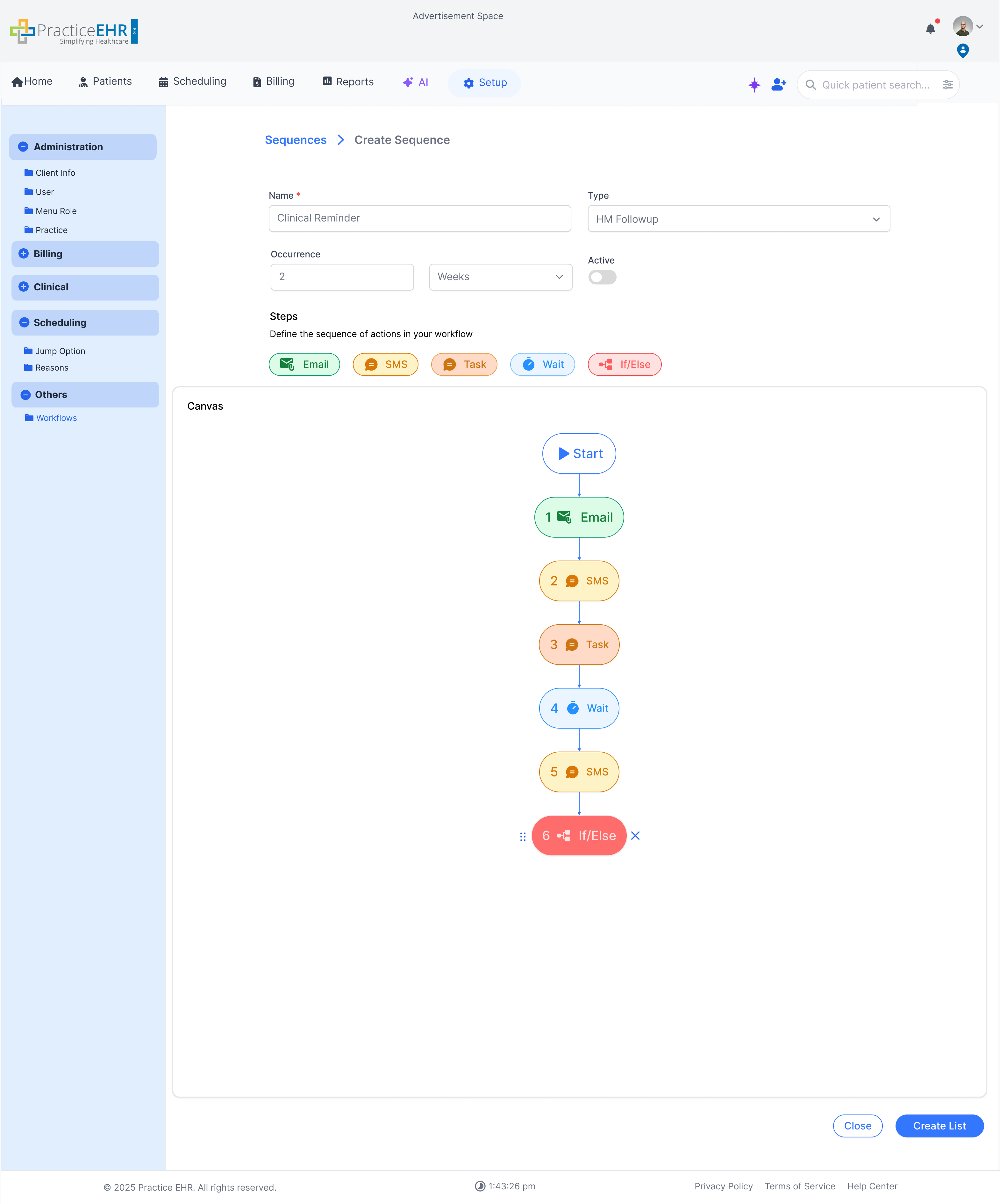Click the purple AI sparkle icon

754,85
